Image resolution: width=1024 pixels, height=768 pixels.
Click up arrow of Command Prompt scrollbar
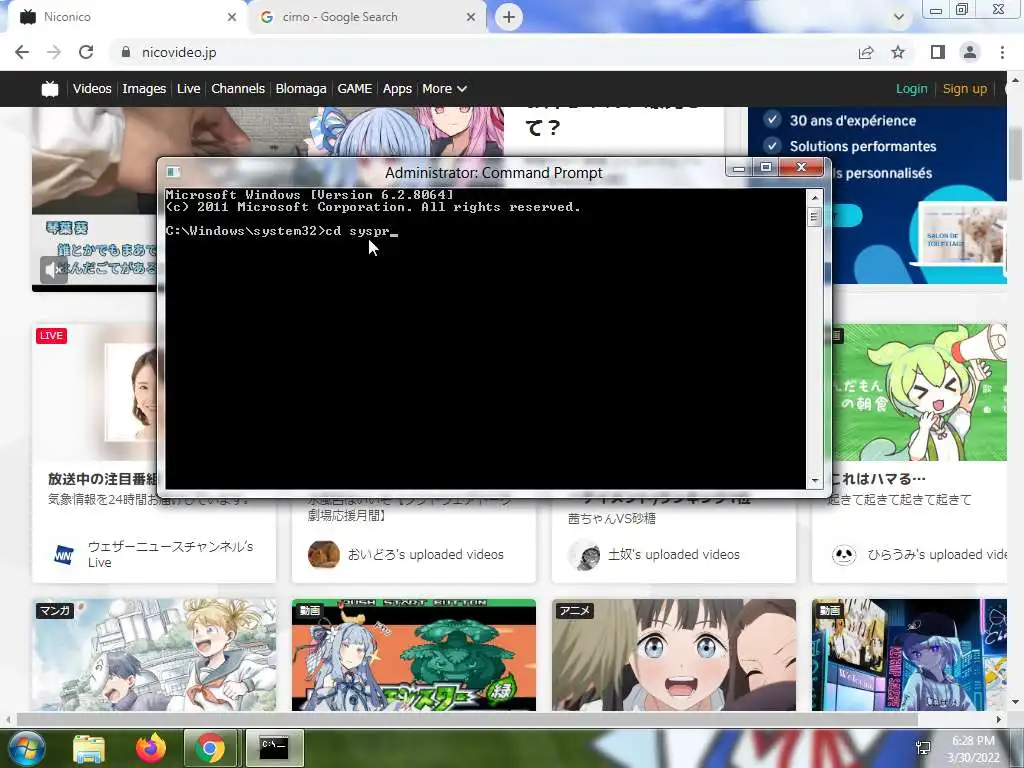coord(814,197)
